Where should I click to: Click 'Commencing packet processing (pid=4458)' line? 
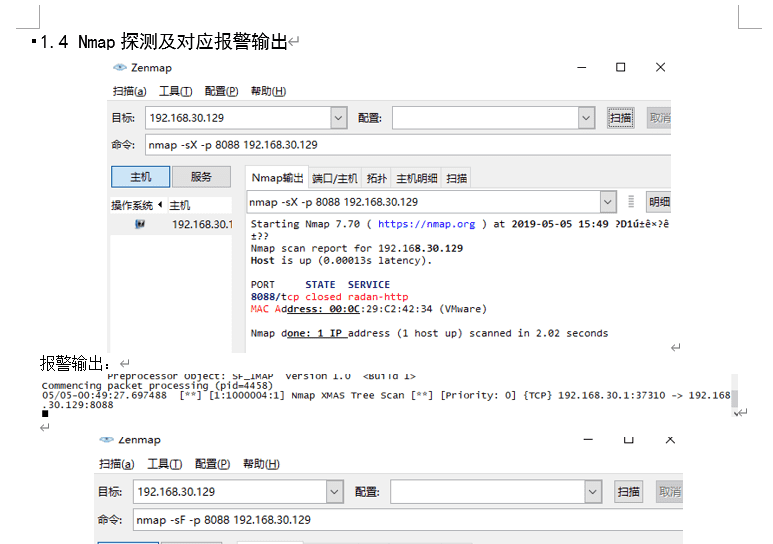(x=157, y=386)
